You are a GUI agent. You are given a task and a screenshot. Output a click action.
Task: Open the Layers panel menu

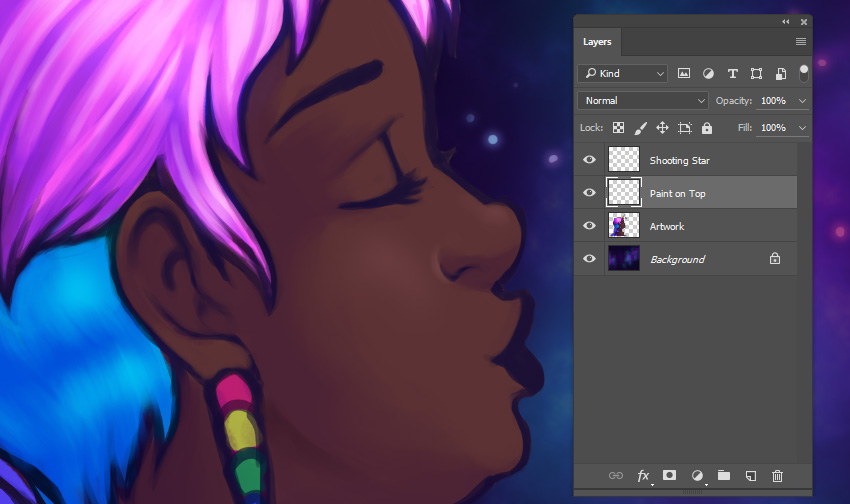801,42
